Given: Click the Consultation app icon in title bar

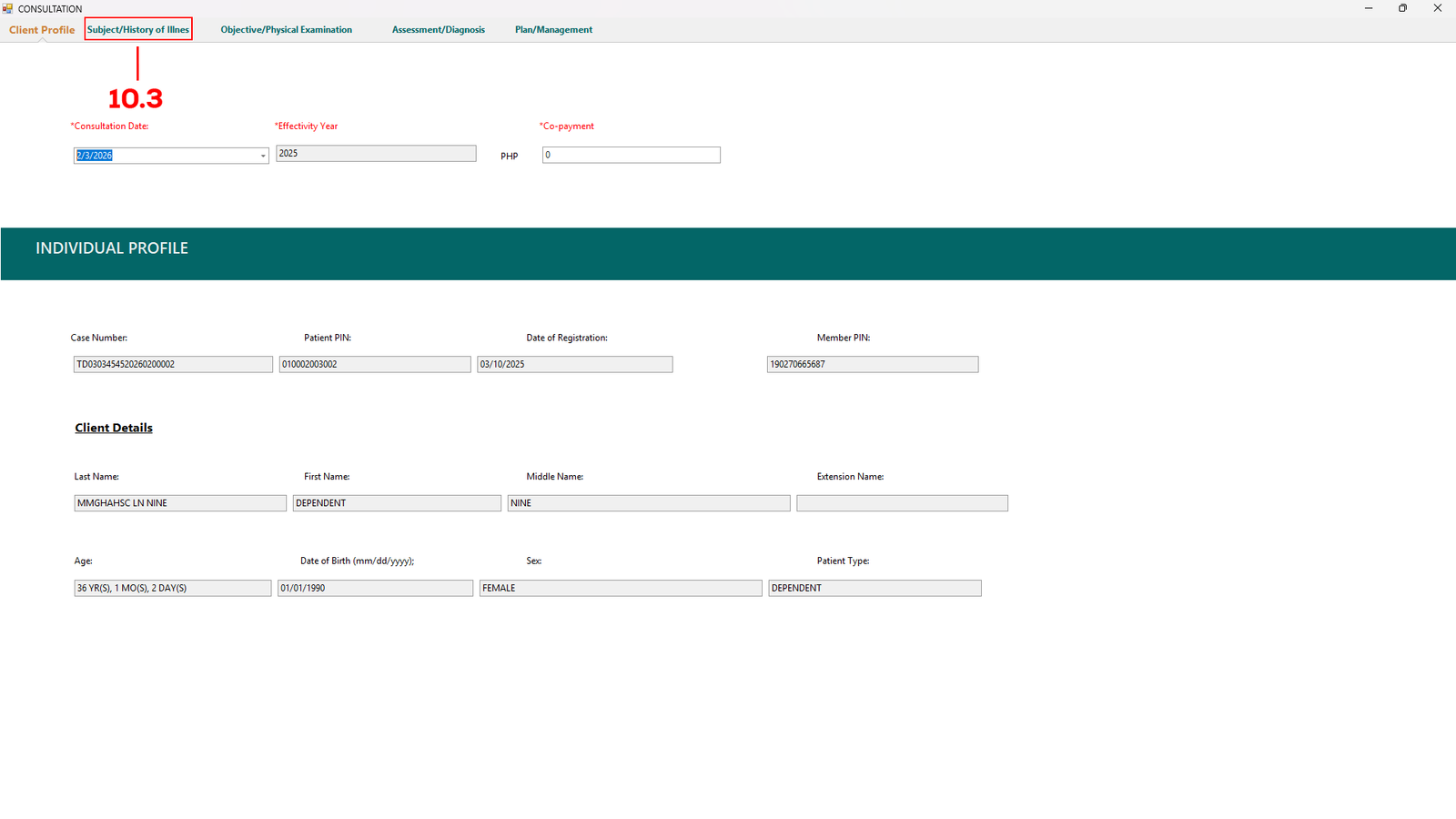Looking at the screenshot, I should 7,8.
